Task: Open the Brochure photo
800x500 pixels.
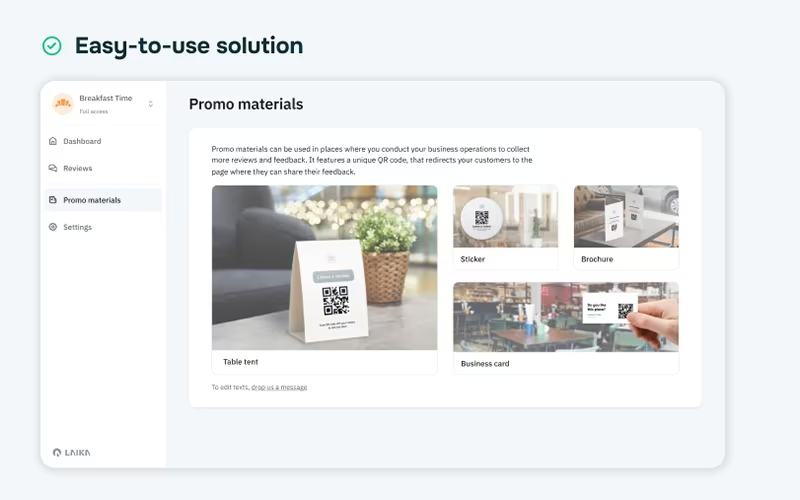Action: click(626, 216)
